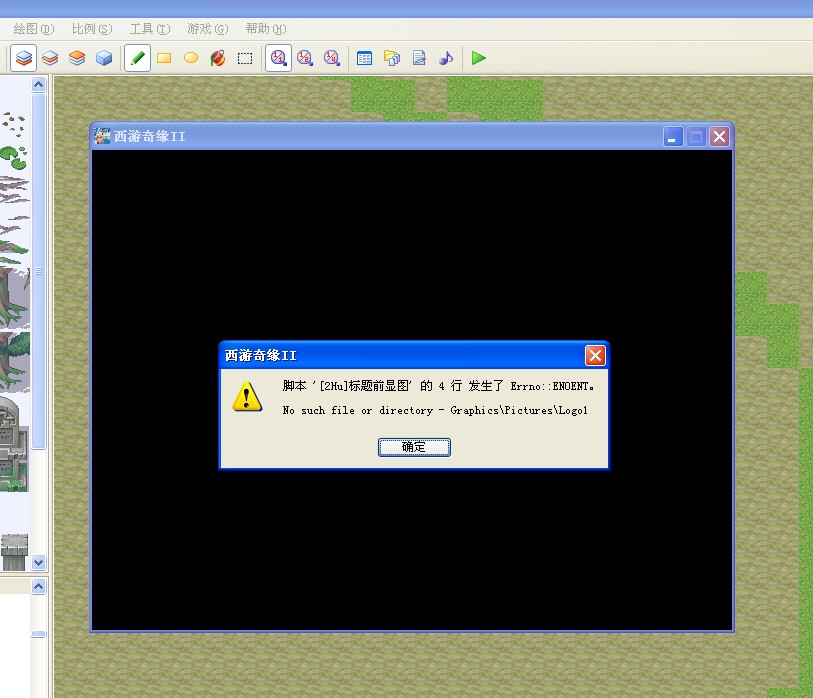The image size is (813, 698).
Task: Select the pencil drawing tool
Action: coord(137,58)
